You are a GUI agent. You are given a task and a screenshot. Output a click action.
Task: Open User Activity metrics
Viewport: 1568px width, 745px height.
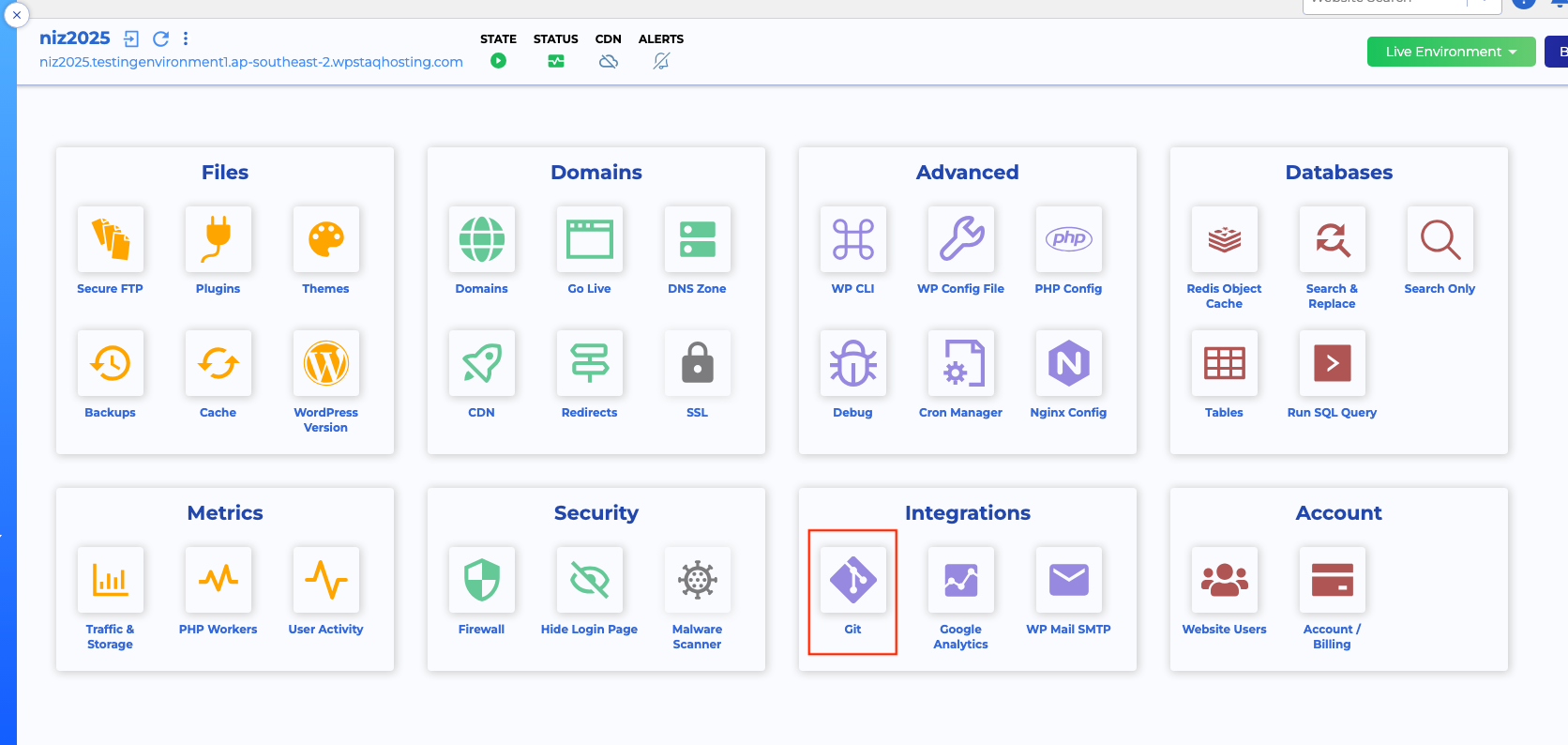326,580
